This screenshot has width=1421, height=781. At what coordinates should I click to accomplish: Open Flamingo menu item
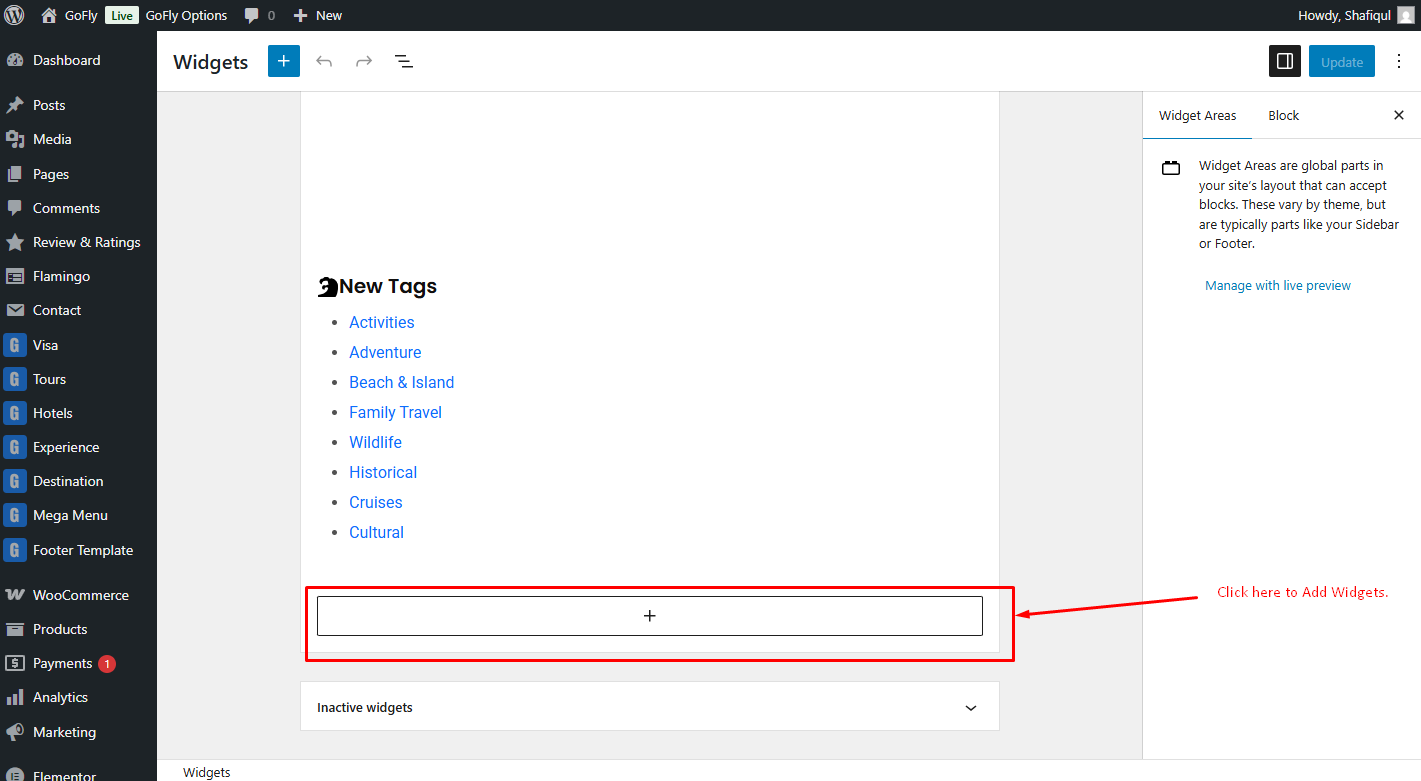78,276
